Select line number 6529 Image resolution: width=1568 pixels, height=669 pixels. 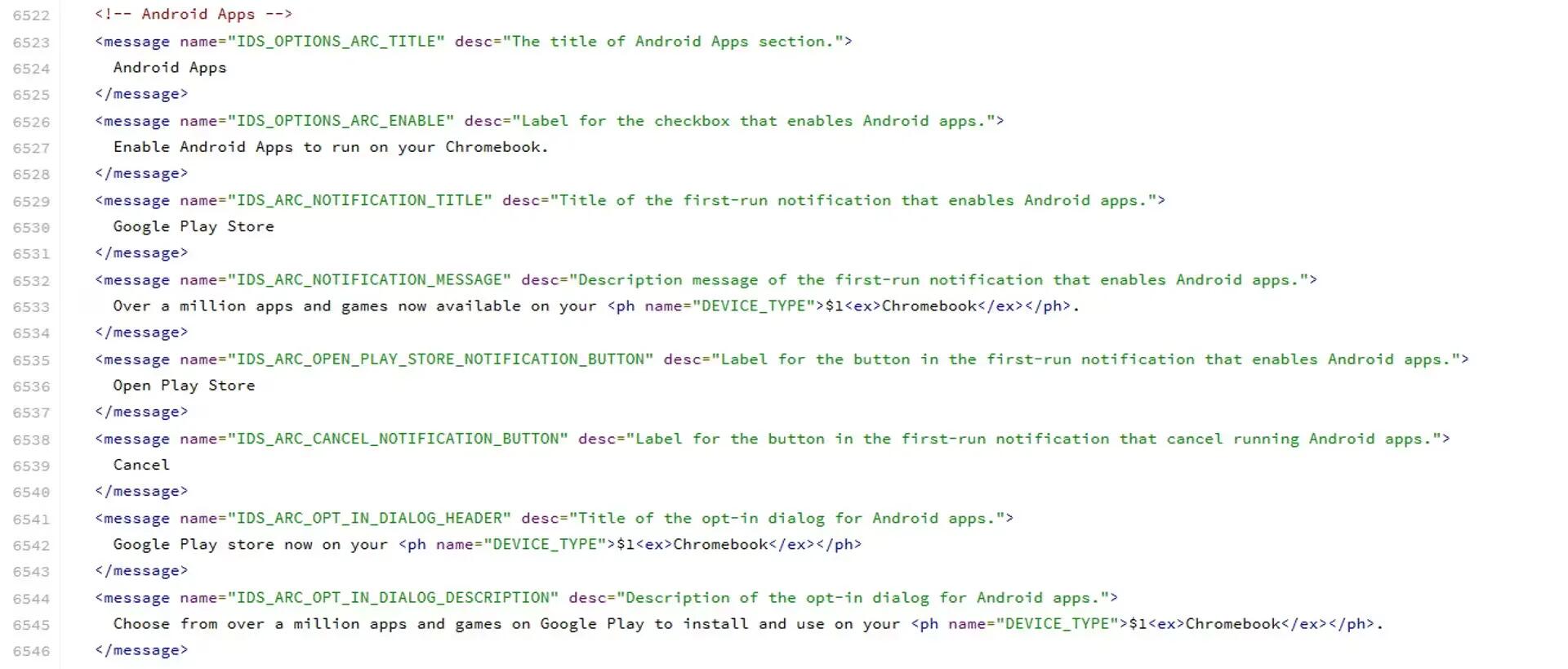tap(31, 201)
